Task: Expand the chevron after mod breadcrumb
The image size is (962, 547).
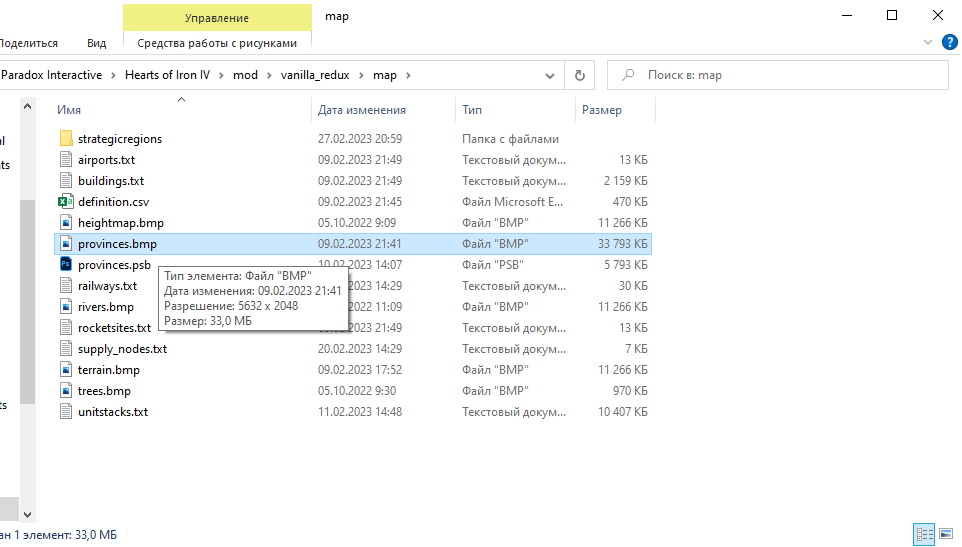Action: pos(269,75)
